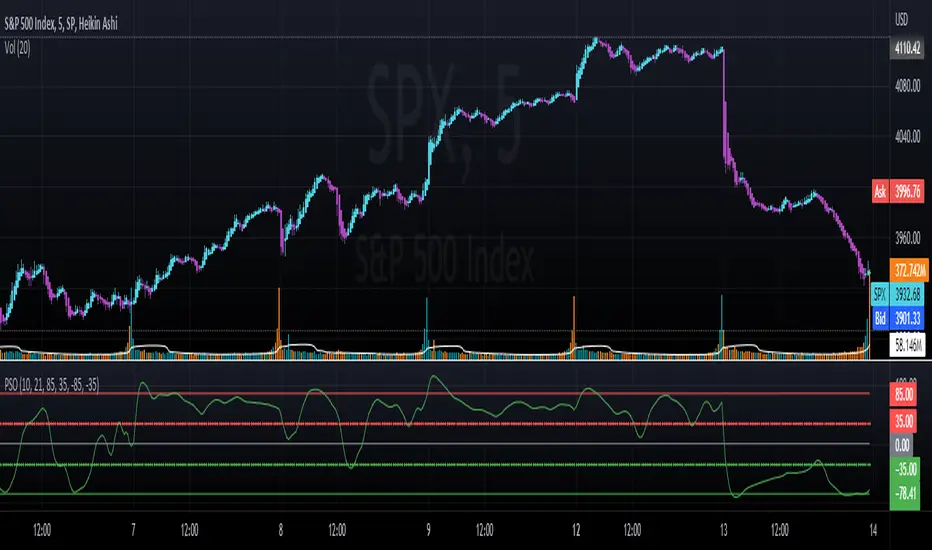Click the SPX 3932.68 price label

(x=898, y=295)
